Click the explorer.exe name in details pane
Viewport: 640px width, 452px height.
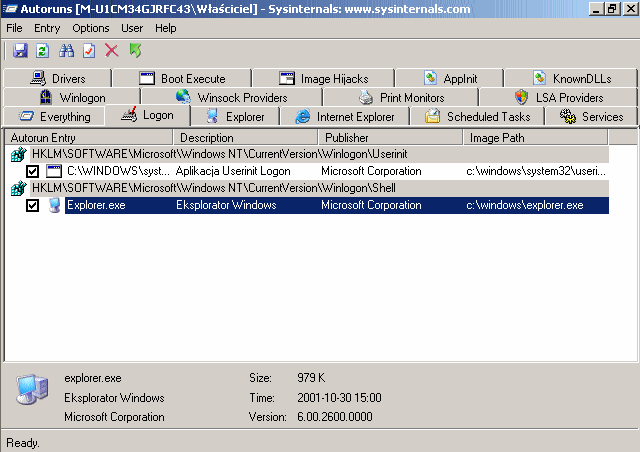93,378
